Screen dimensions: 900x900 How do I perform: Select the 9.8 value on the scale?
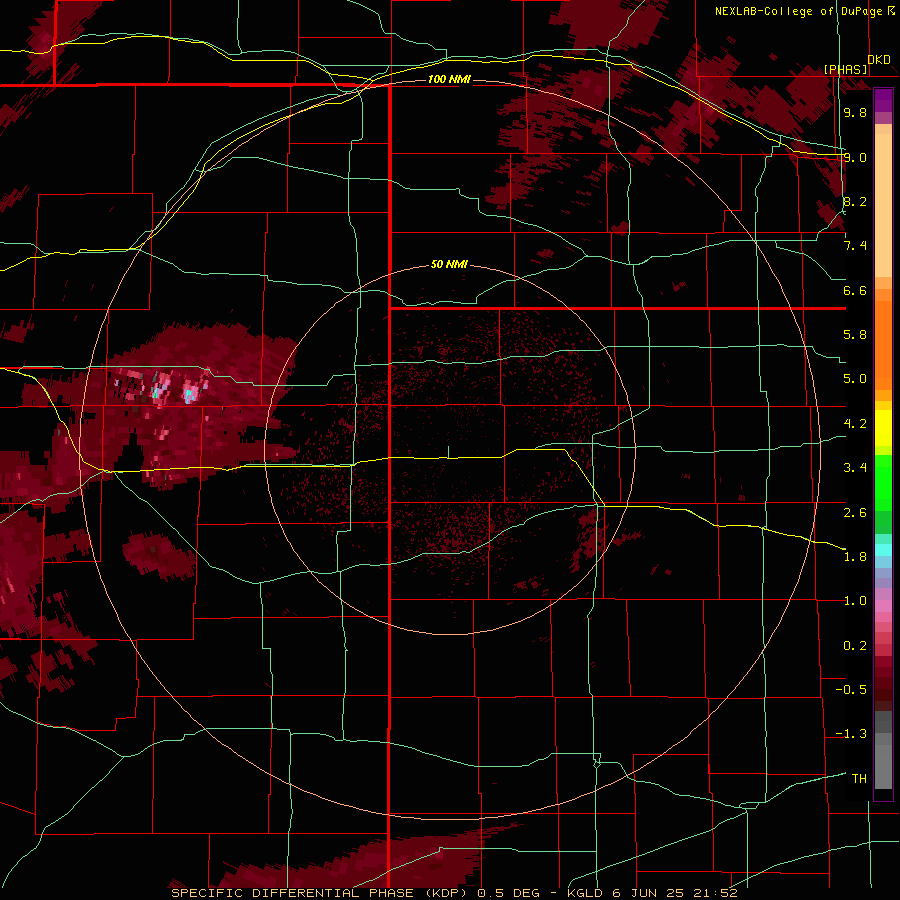(855, 112)
